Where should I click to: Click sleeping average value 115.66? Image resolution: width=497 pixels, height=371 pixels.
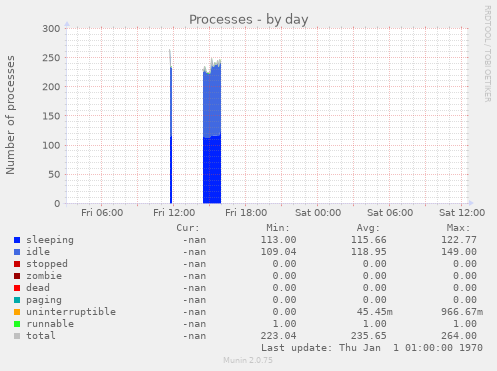click(x=369, y=240)
